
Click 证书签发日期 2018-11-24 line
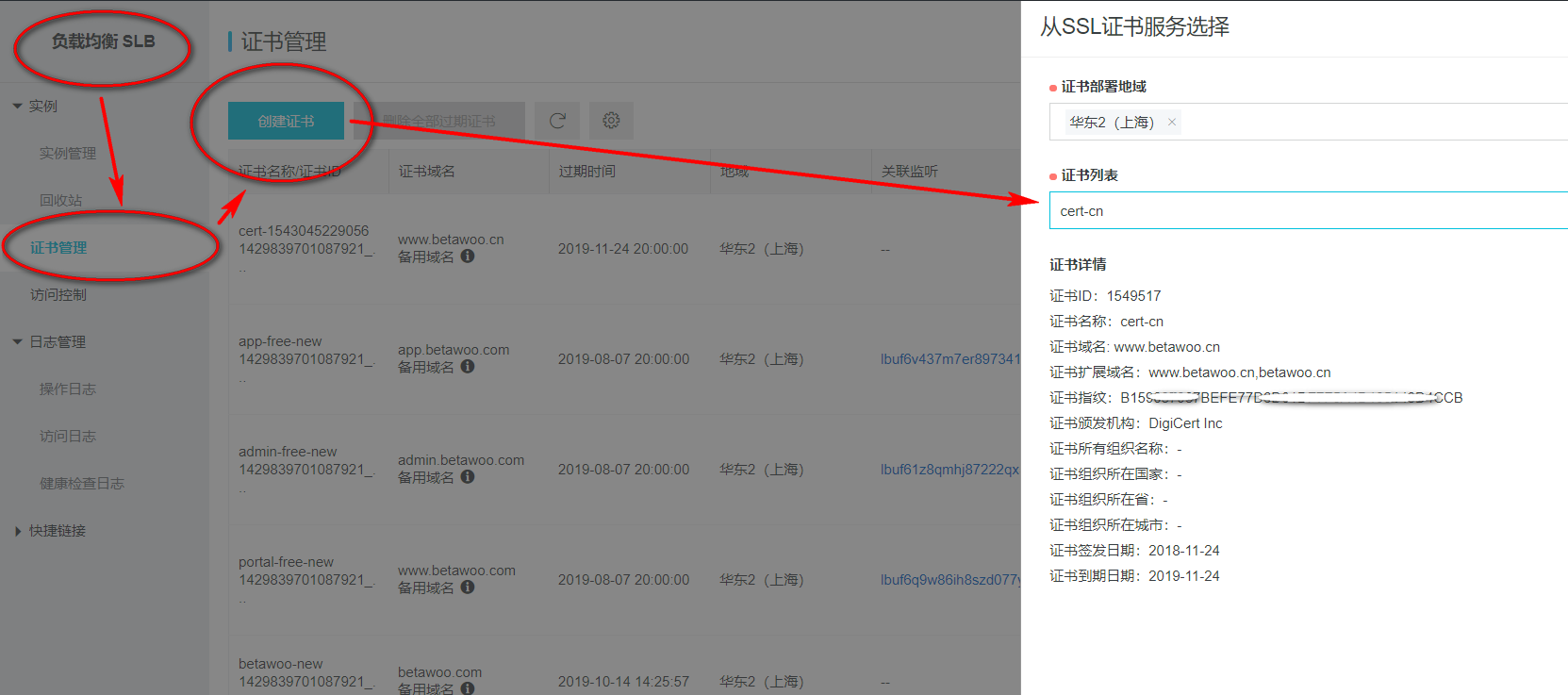[1134, 550]
